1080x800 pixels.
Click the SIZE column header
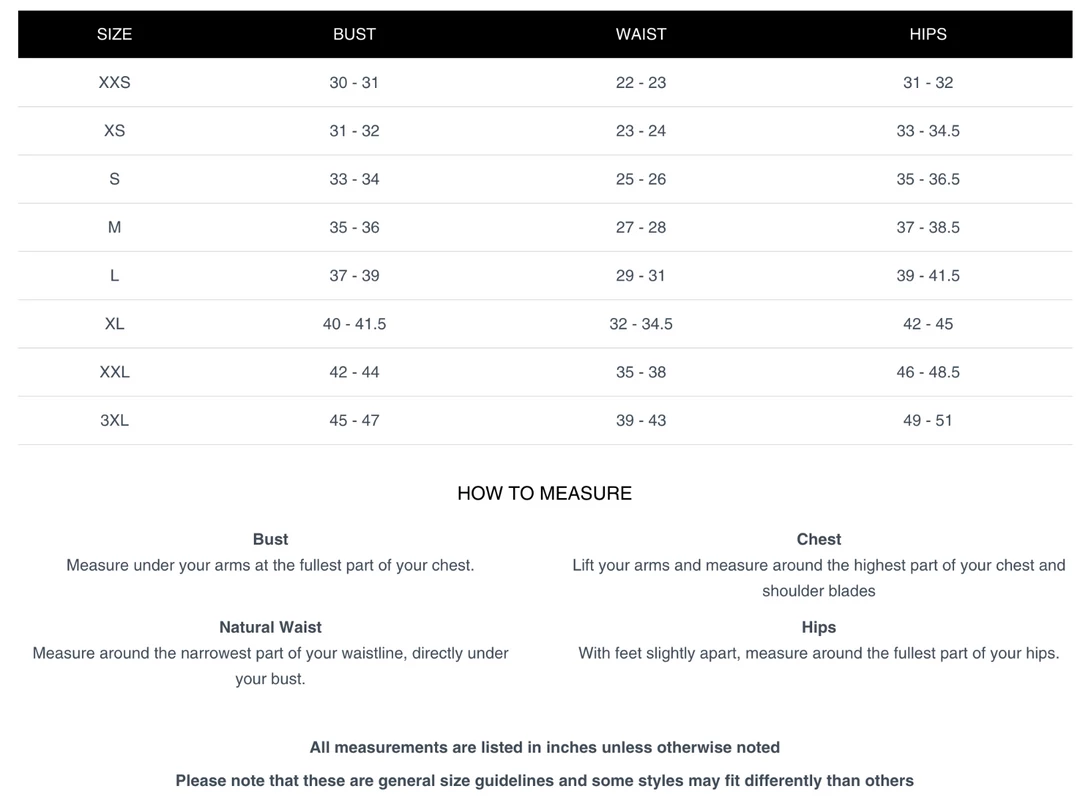click(114, 34)
